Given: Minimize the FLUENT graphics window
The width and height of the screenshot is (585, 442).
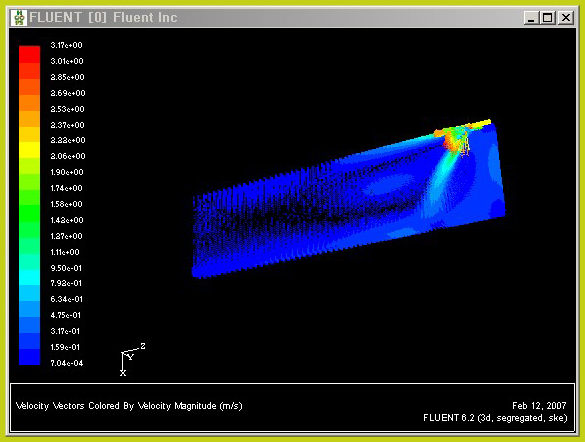Looking at the screenshot, I should click(x=531, y=18).
